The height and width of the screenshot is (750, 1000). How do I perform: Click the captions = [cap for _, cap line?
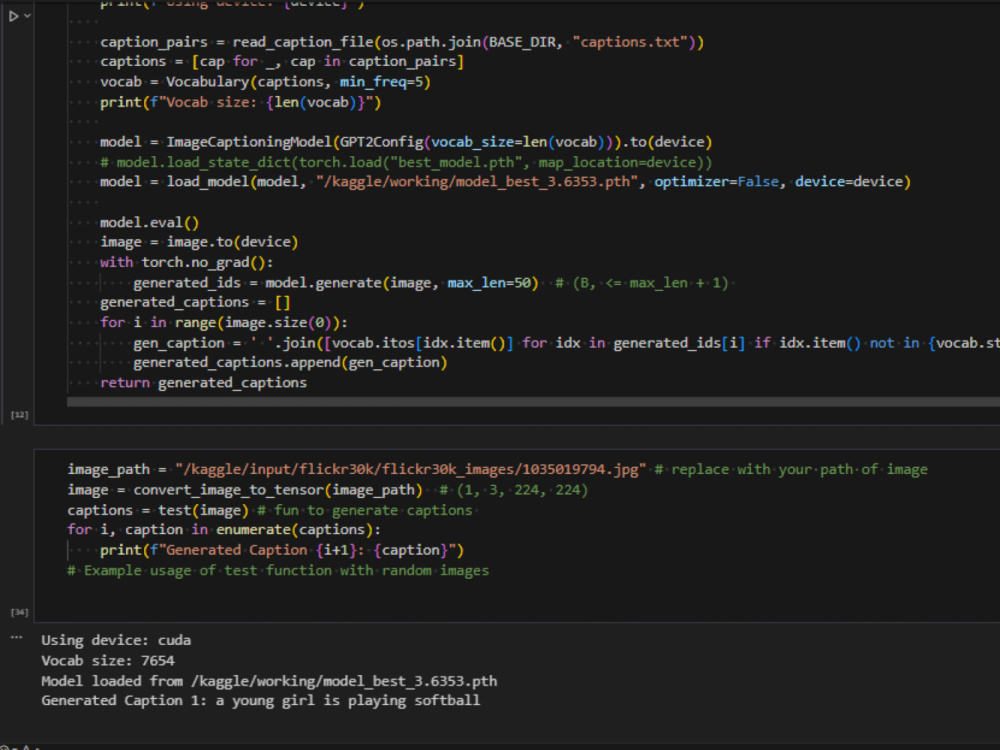coord(282,62)
